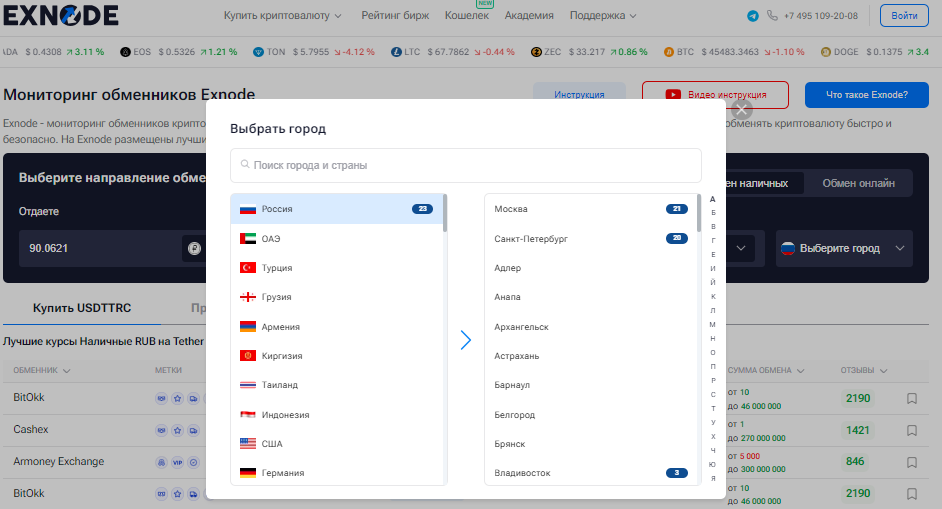Select Таиланд country
The image size is (942, 509).
click(x=336, y=385)
